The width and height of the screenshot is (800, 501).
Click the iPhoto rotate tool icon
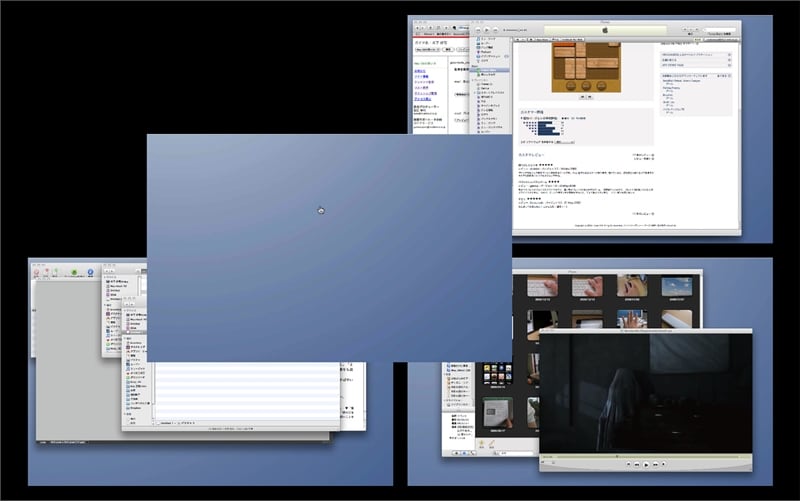point(481,442)
